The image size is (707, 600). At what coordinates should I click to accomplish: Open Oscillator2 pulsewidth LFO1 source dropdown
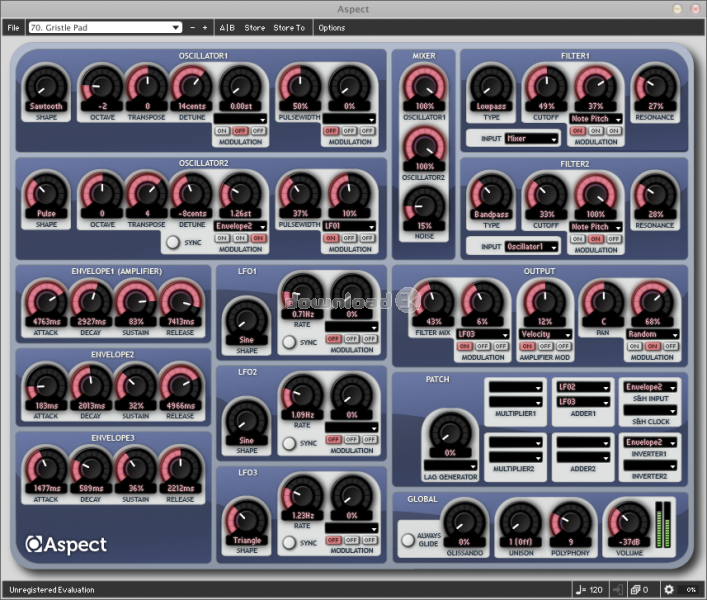coord(349,226)
